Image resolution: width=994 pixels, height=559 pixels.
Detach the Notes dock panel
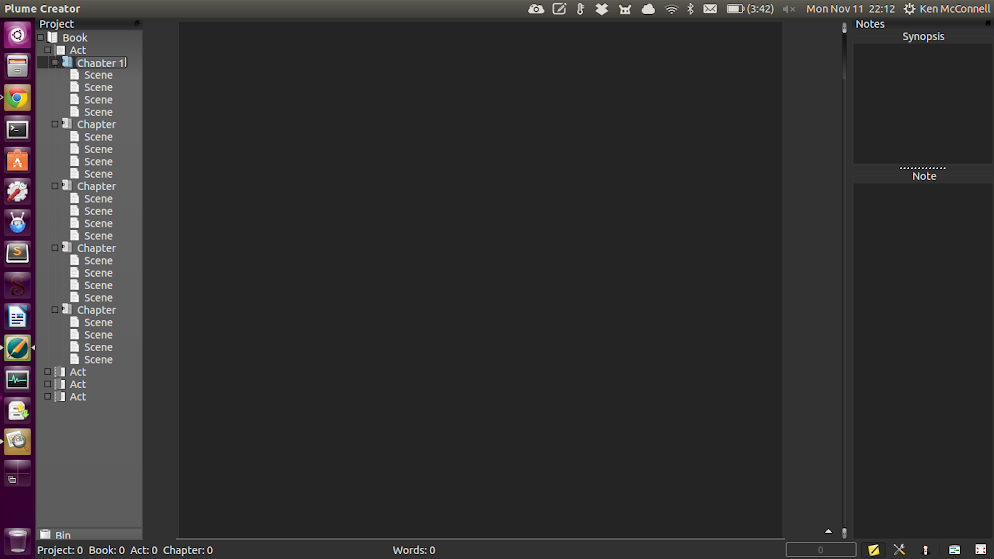[988, 23]
